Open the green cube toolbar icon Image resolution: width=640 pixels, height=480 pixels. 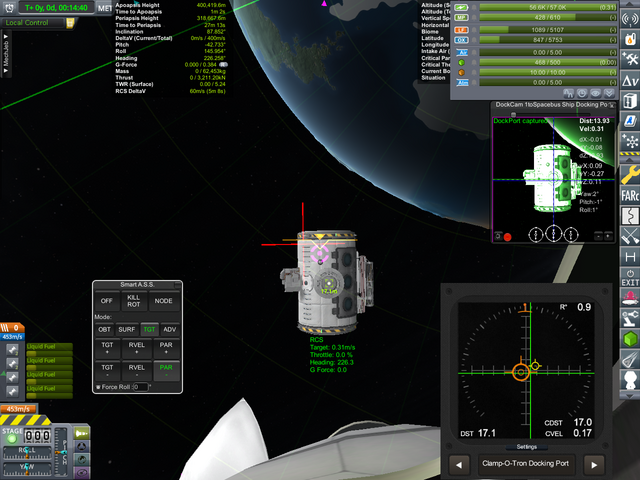tap(629, 337)
